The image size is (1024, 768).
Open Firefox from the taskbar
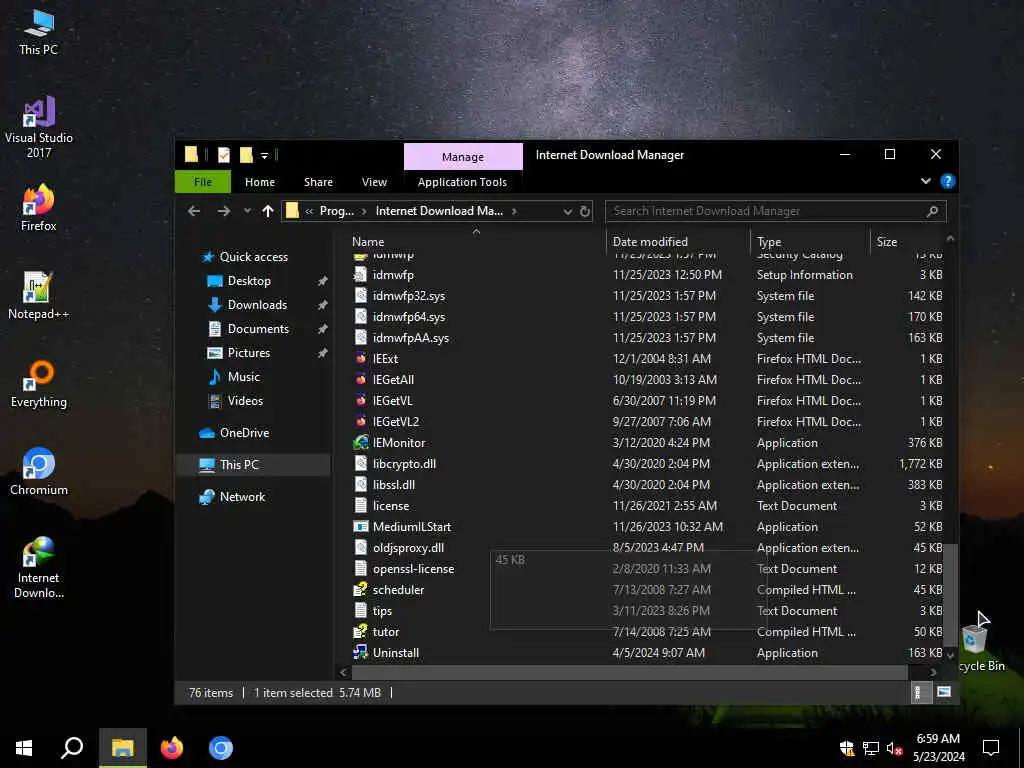(172, 748)
